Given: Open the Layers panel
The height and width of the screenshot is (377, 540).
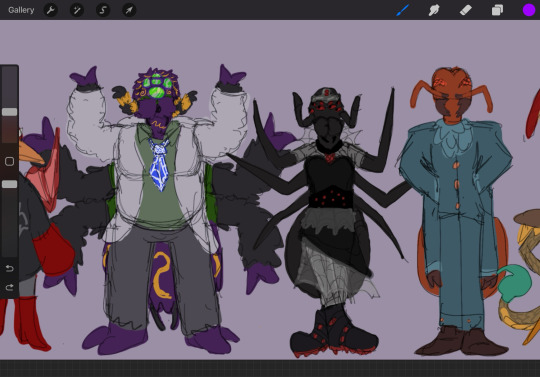Looking at the screenshot, I should point(497,10).
